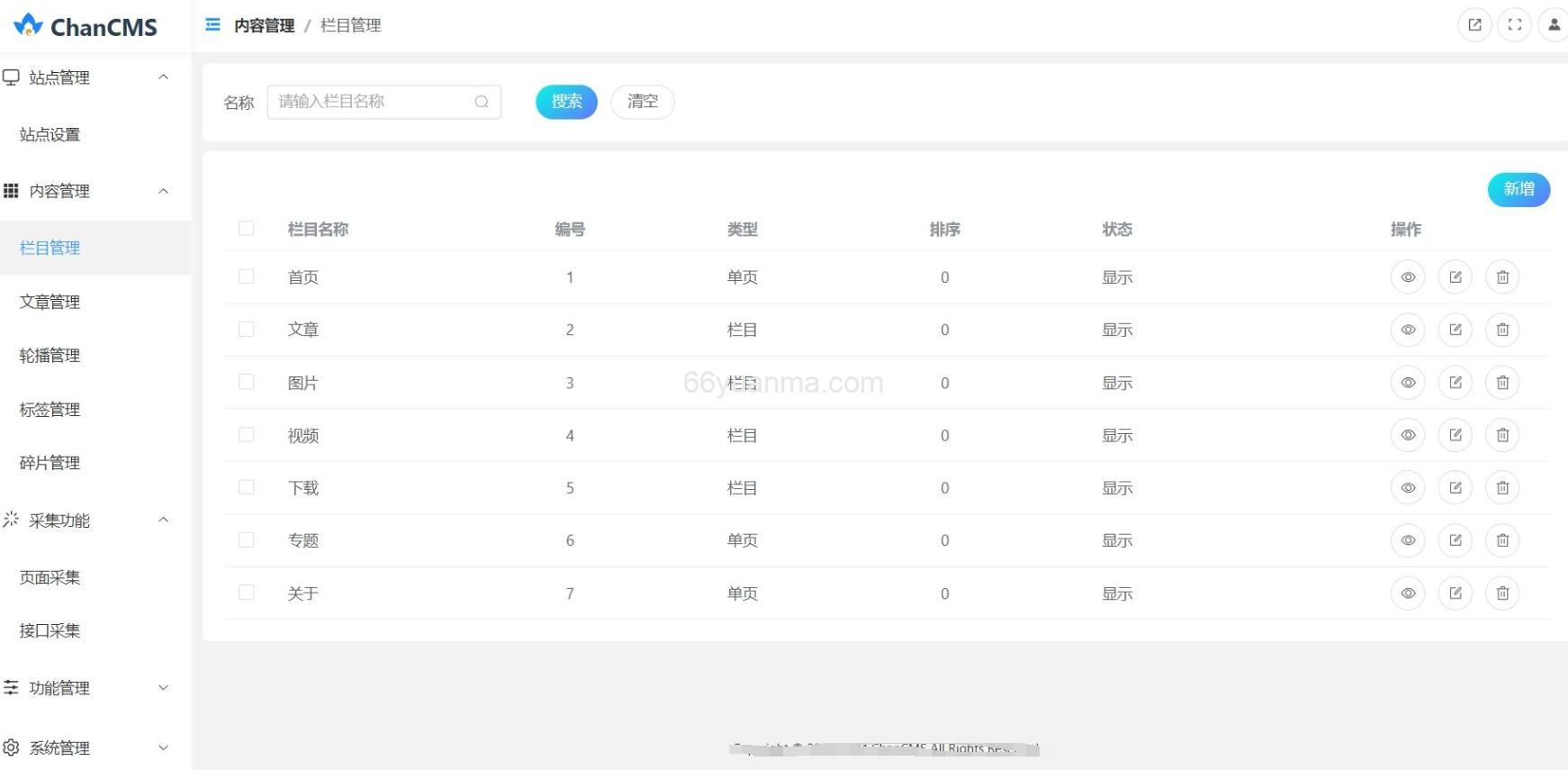Image resolution: width=1568 pixels, height=770 pixels.
Task: Open 文章管理 in the sidebar
Action: pyautogui.click(x=50, y=302)
